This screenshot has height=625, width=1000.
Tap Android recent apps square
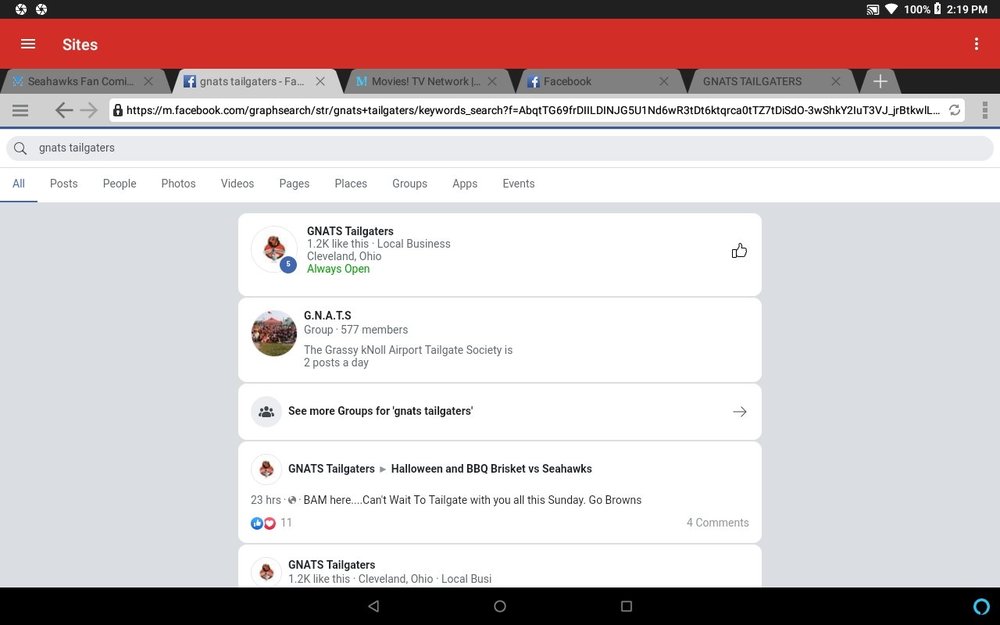click(626, 606)
